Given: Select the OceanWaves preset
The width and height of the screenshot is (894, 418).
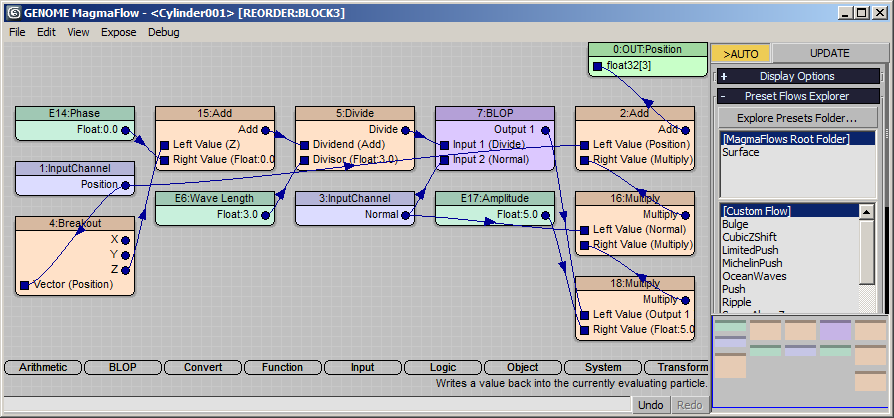Looking at the screenshot, I should tap(754, 277).
